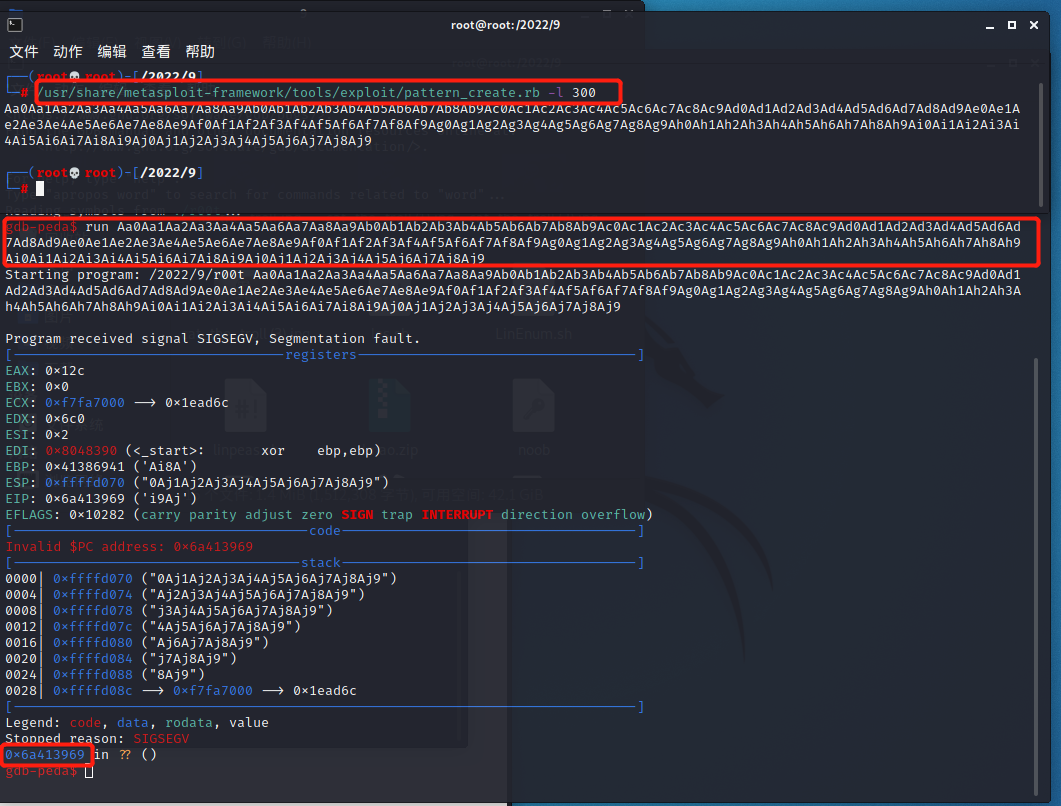
Task: Click the INTERRUPT flag in EFLAGS
Action: tap(457, 515)
